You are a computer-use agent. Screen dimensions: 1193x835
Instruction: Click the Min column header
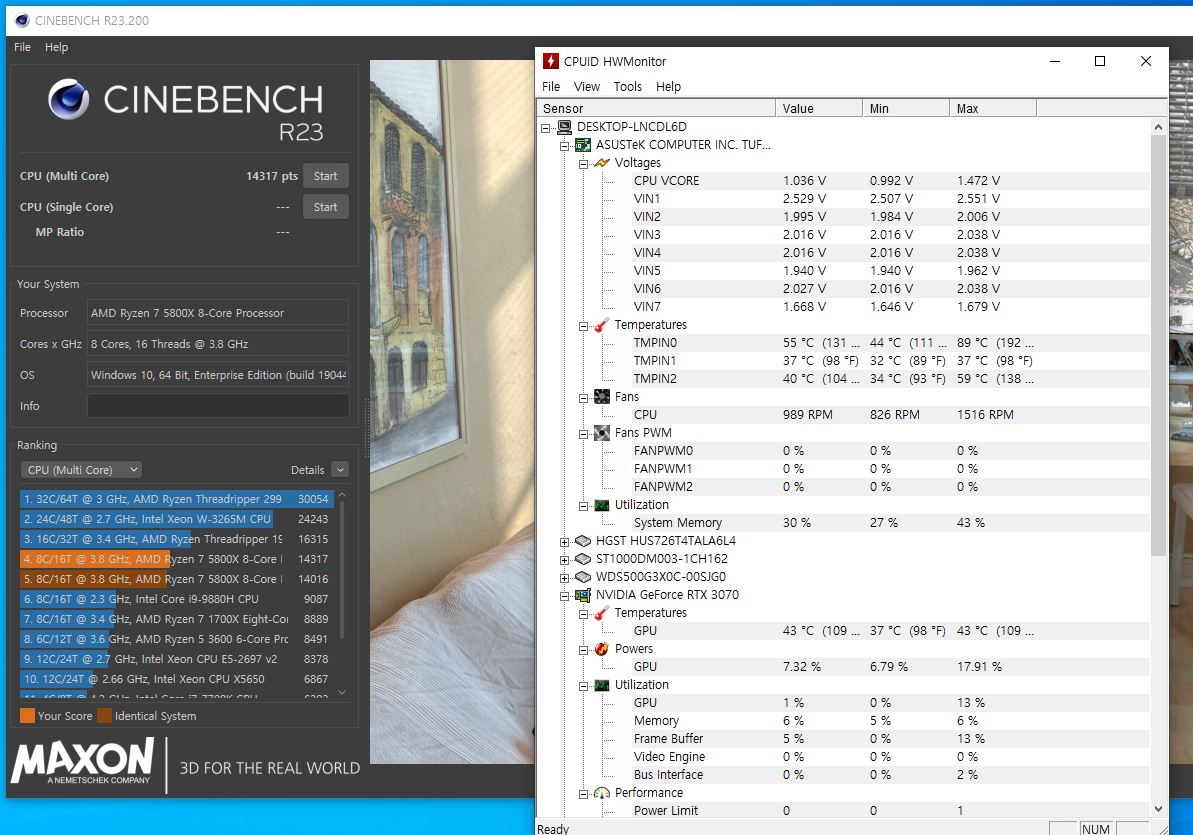pos(905,109)
